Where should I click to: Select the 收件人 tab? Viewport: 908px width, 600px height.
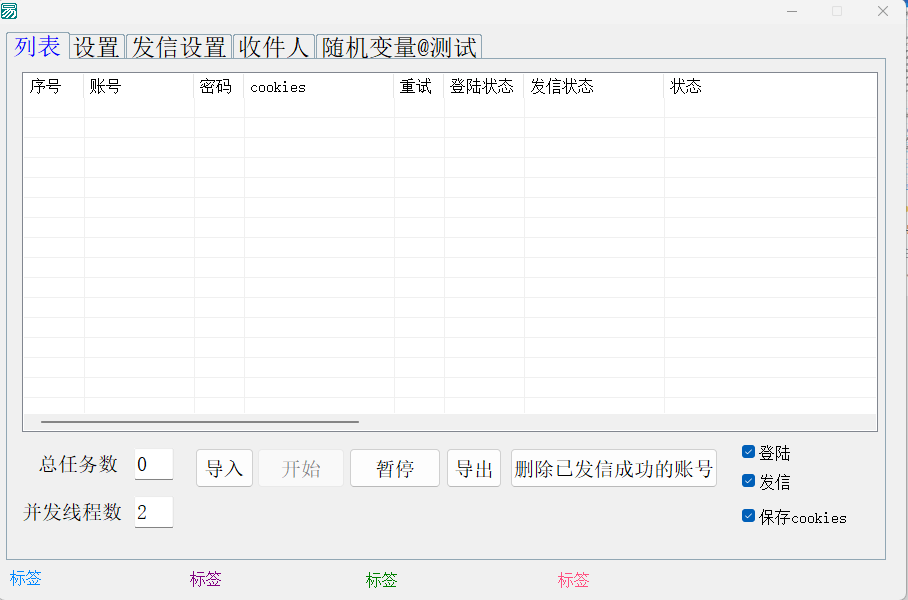tap(274, 47)
